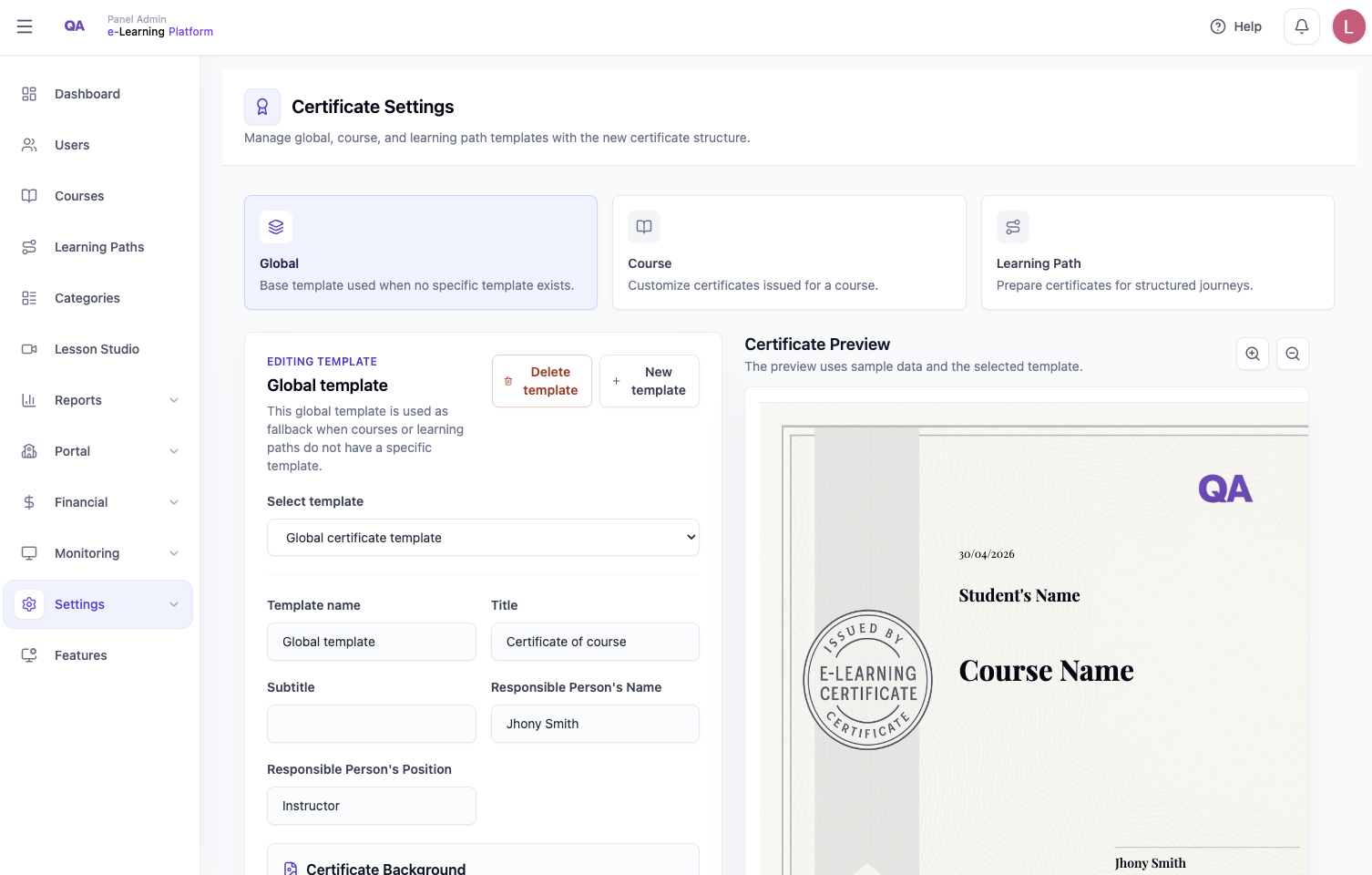Expand the Monitoring submenu chevron
This screenshot has height=875, width=1372.
pyautogui.click(x=174, y=553)
